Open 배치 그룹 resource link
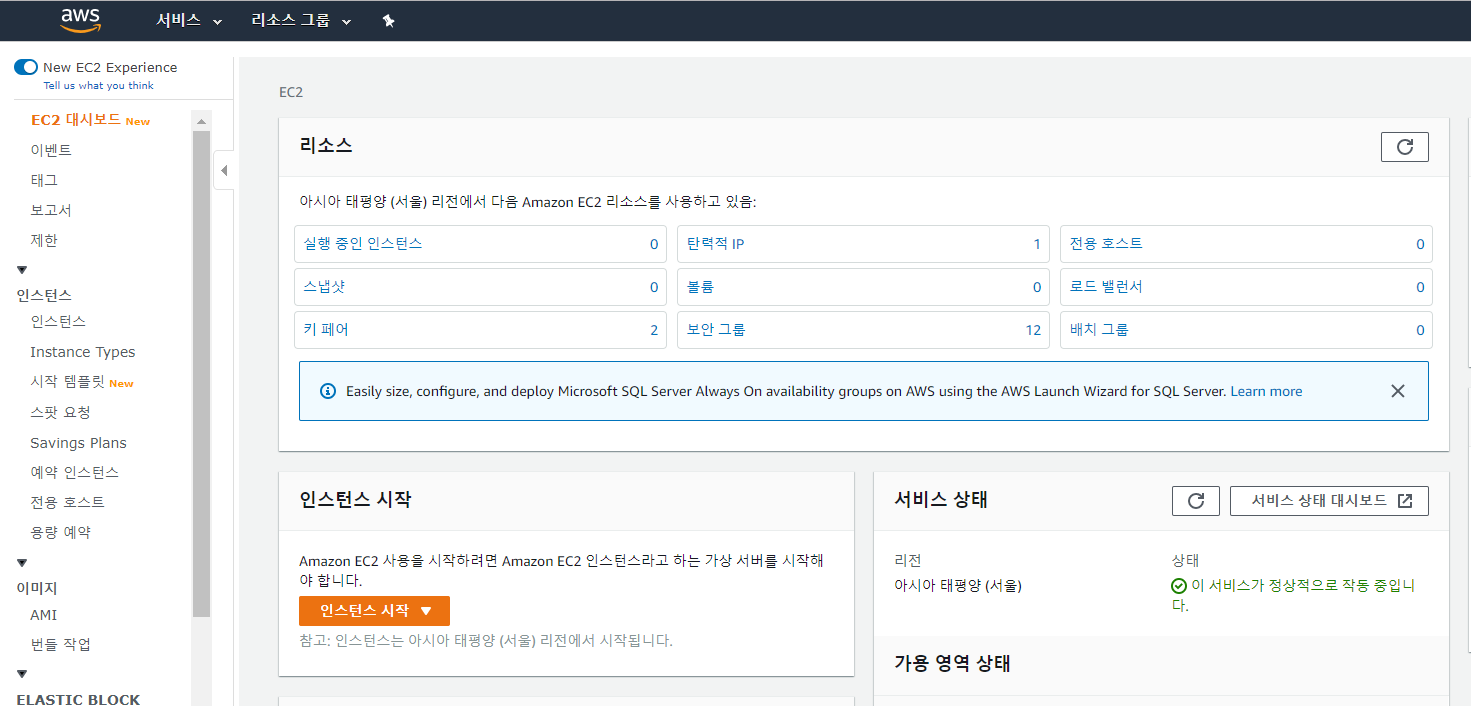Screen dimensions: 1471x706 tap(1099, 329)
